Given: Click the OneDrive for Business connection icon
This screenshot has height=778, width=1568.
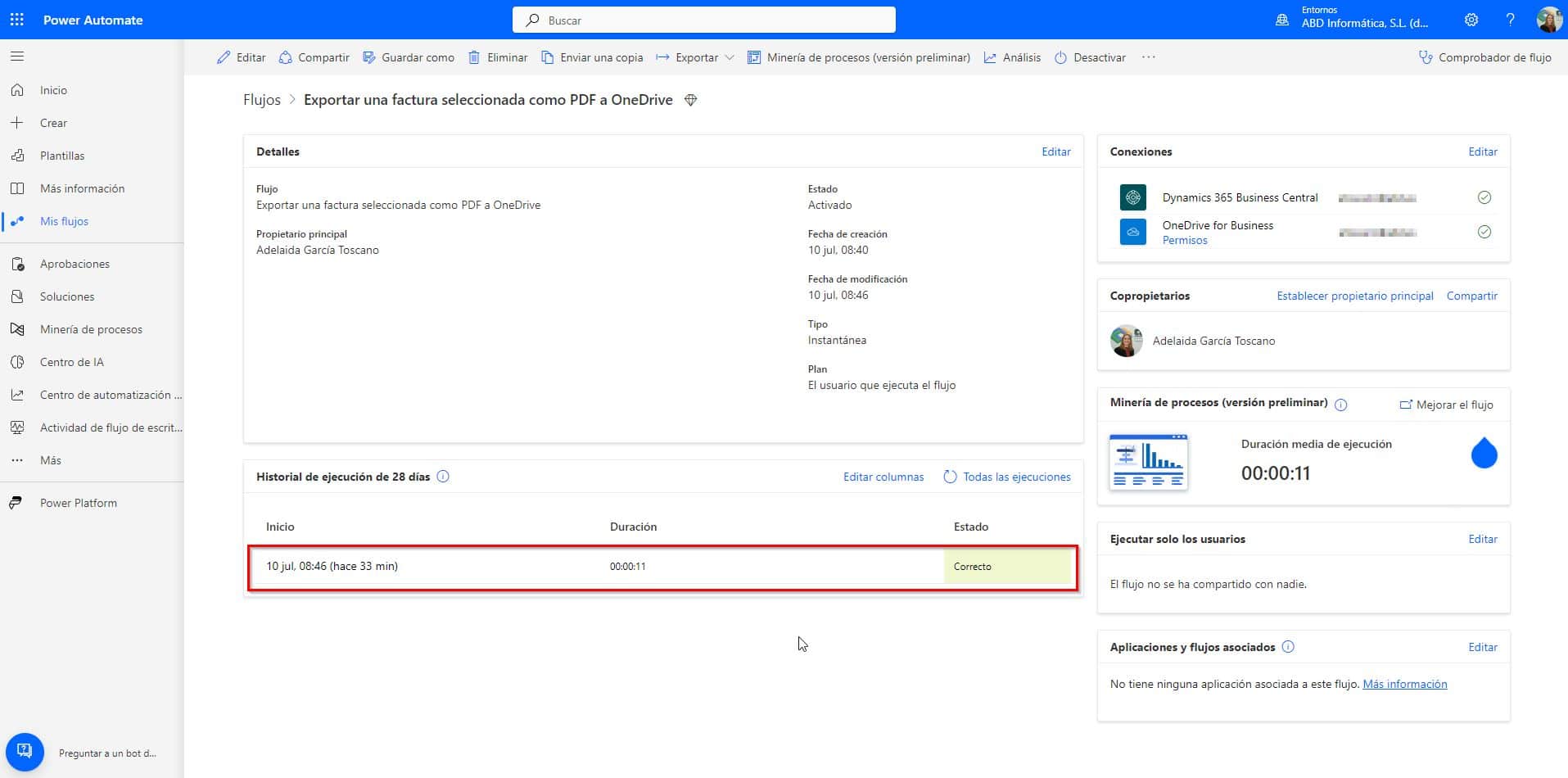Looking at the screenshot, I should pyautogui.click(x=1133, y=232).
